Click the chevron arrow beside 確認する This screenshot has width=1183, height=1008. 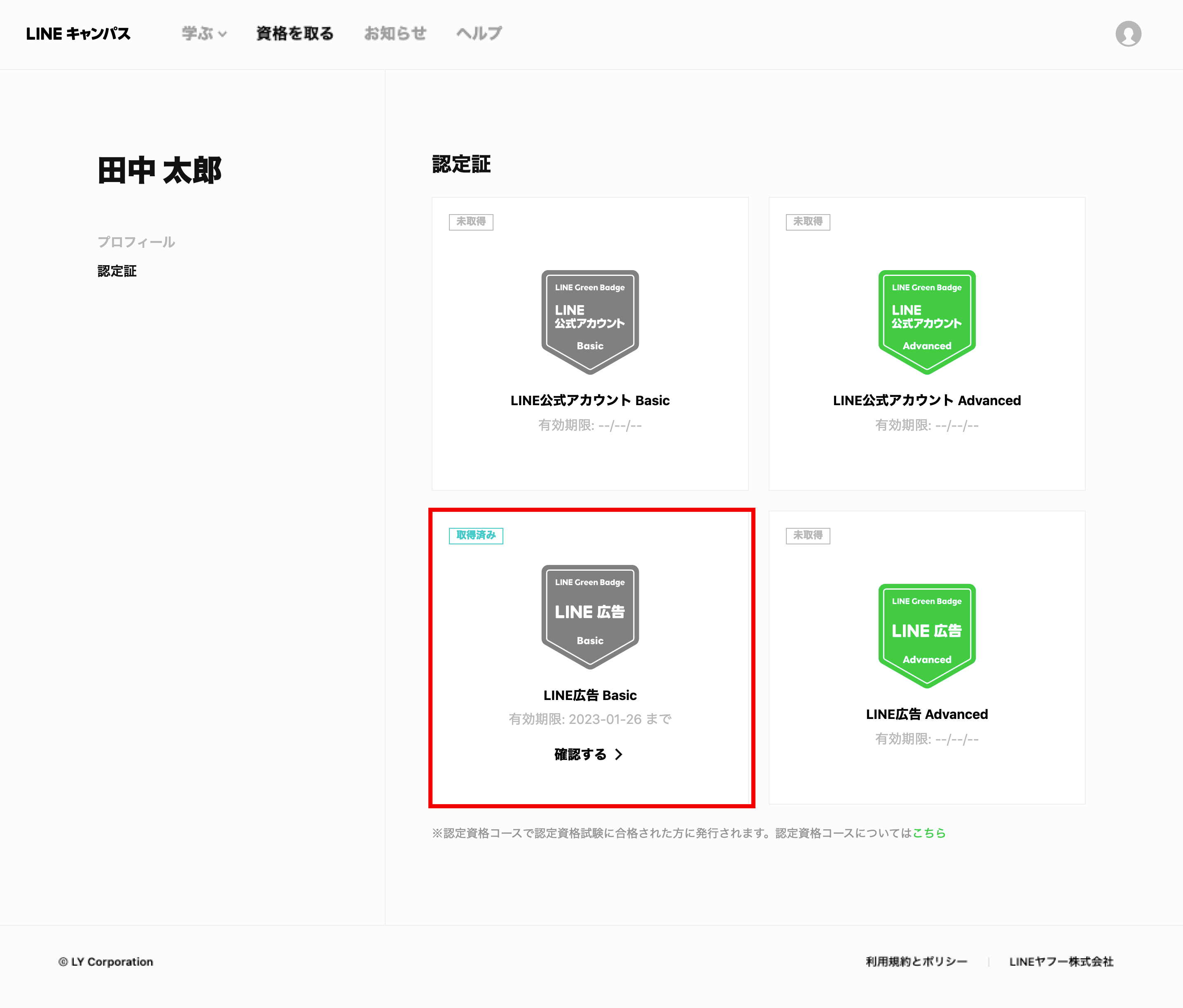(x=619, y=755)
